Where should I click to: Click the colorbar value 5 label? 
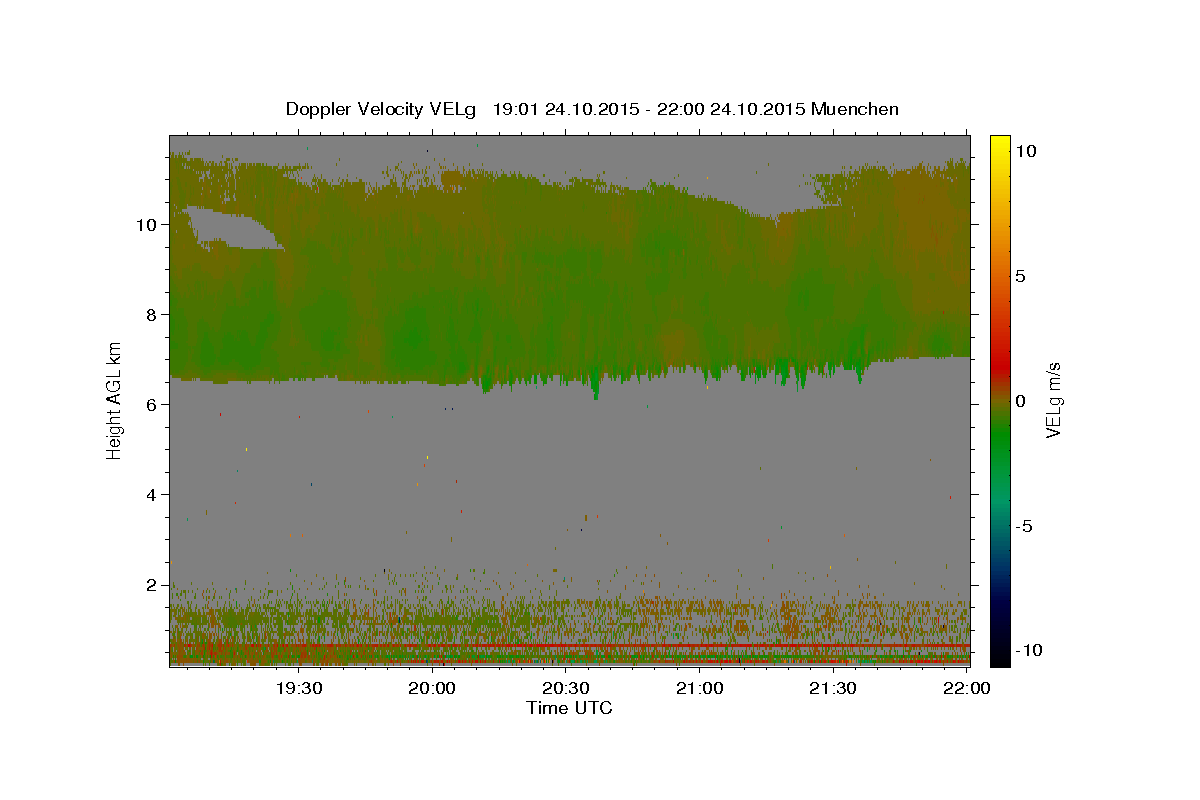[x=1020, y=276]
